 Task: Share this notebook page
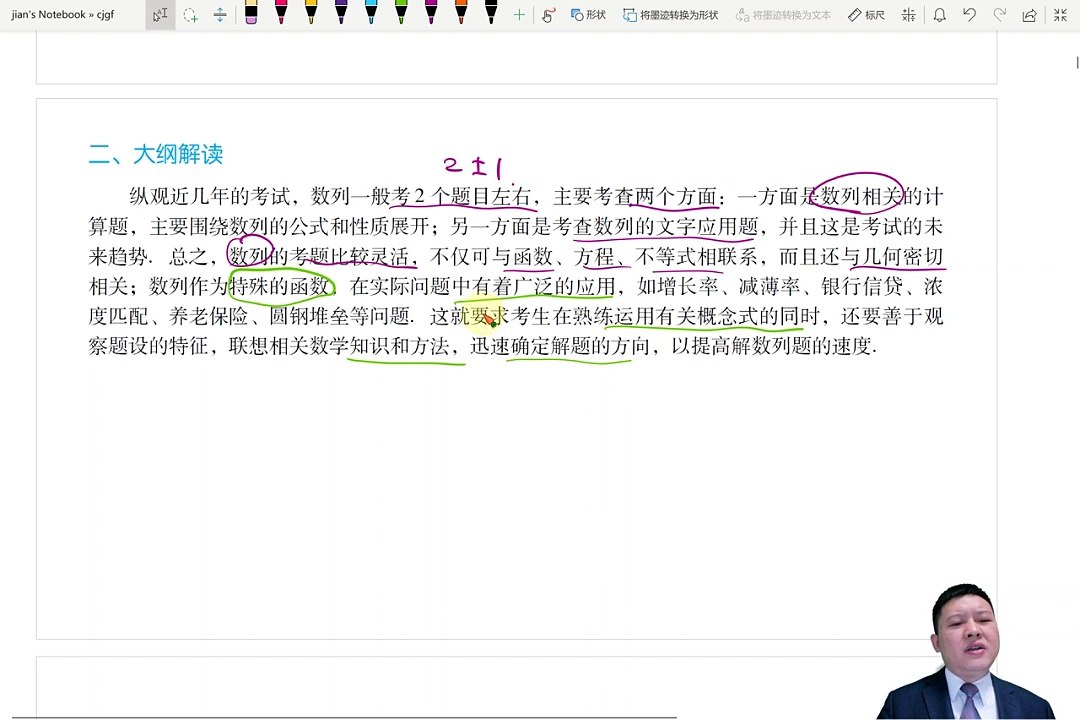1029,14
